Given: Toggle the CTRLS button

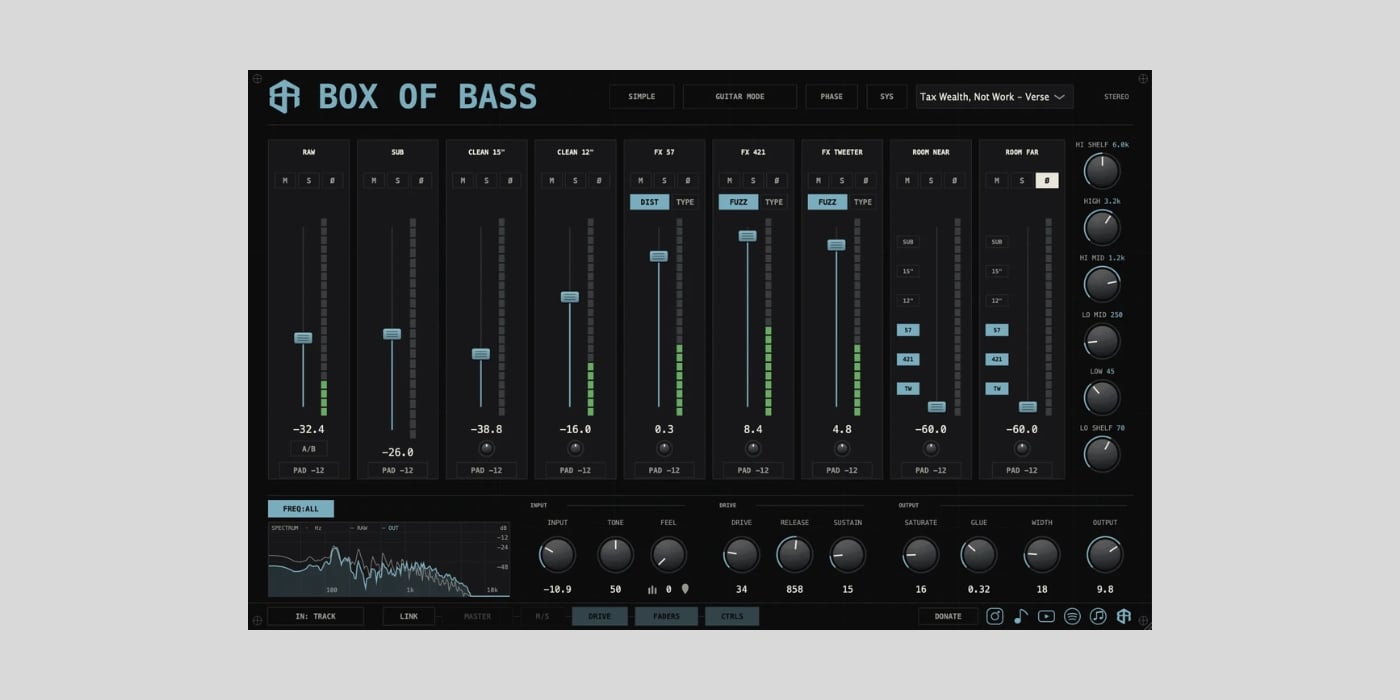Looking at the screenshot, I should pyautogui.click(x=732, y=616).
